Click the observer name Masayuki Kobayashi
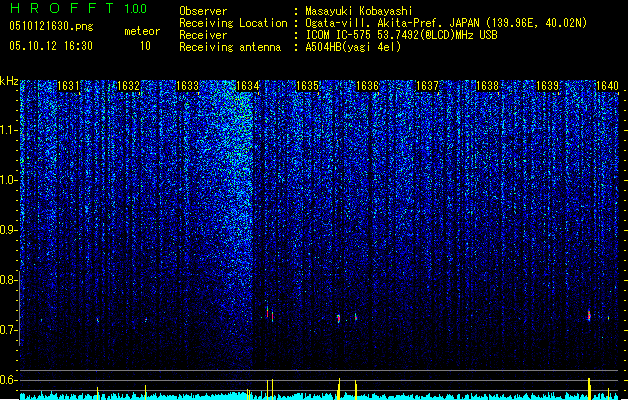The width and height of the screenshot is (629, 400). click(x=359, y=11)
